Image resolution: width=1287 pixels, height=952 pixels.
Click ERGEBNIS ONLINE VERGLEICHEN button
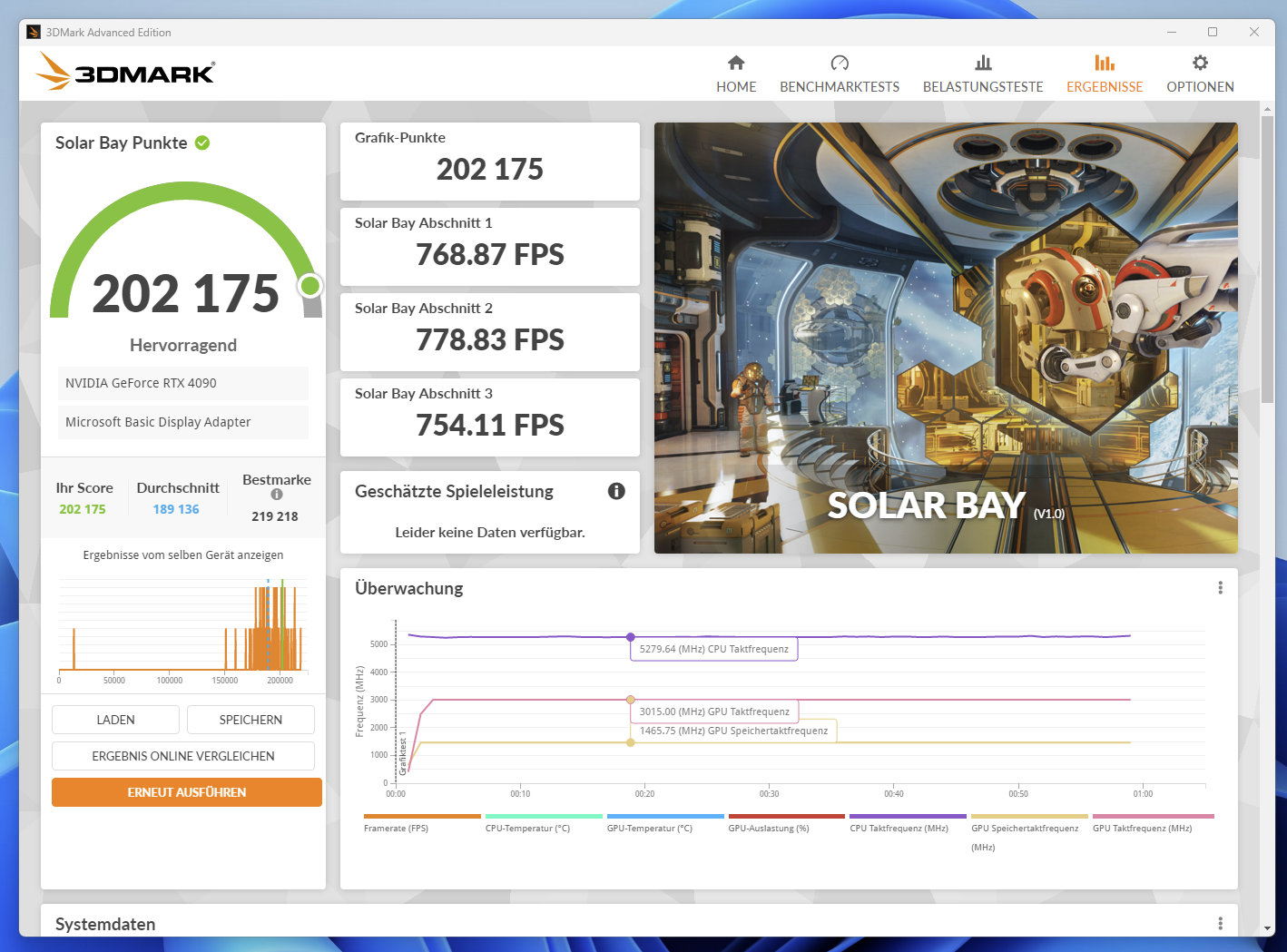183,756
